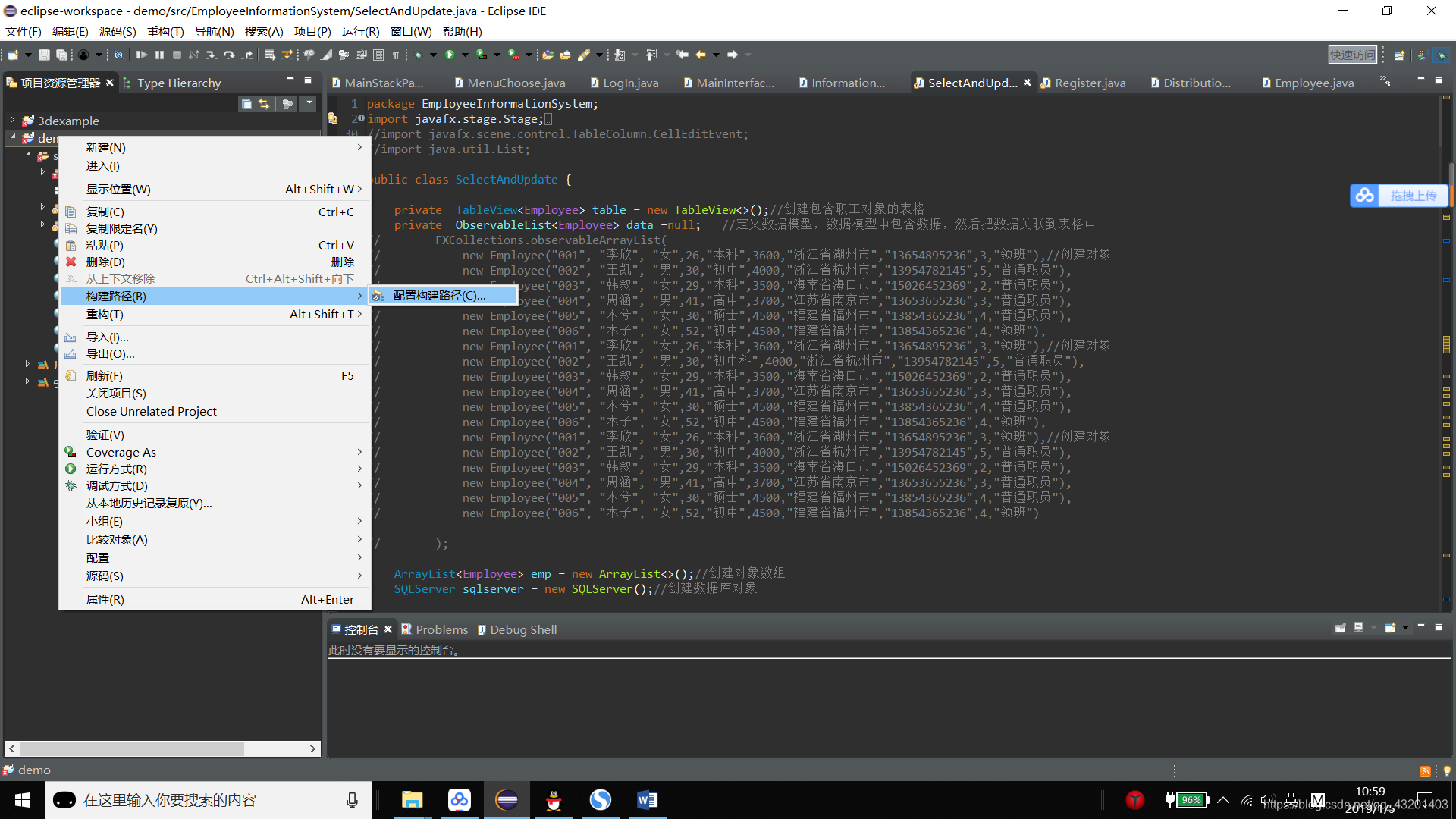Viewport: 1456px width, 819px height.
Task: Collapse the demo project node
Action: (12, 138)
